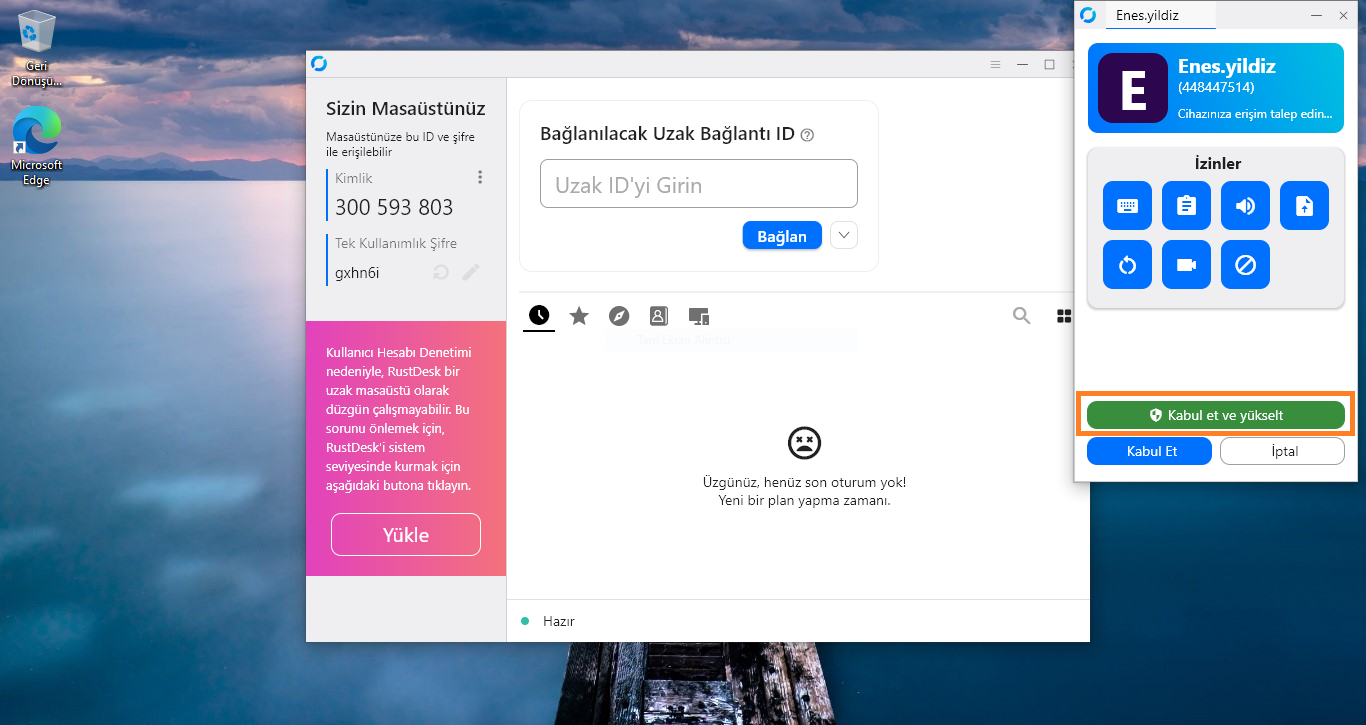
Task: Toggle restart permission icon in İzinler
Action: coord(1127,265)
